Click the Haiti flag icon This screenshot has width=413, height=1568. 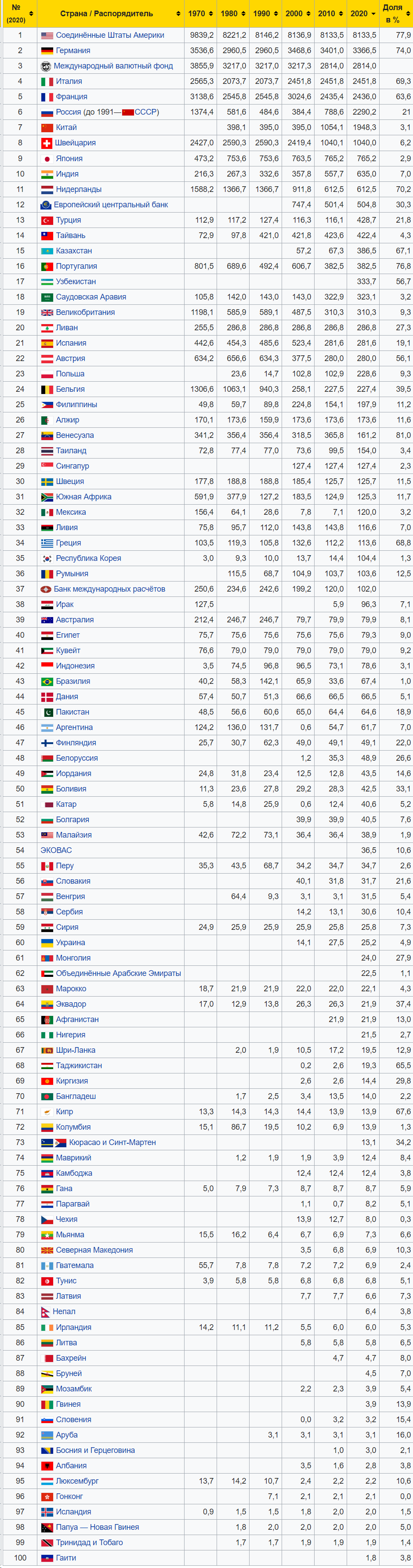47,1557
